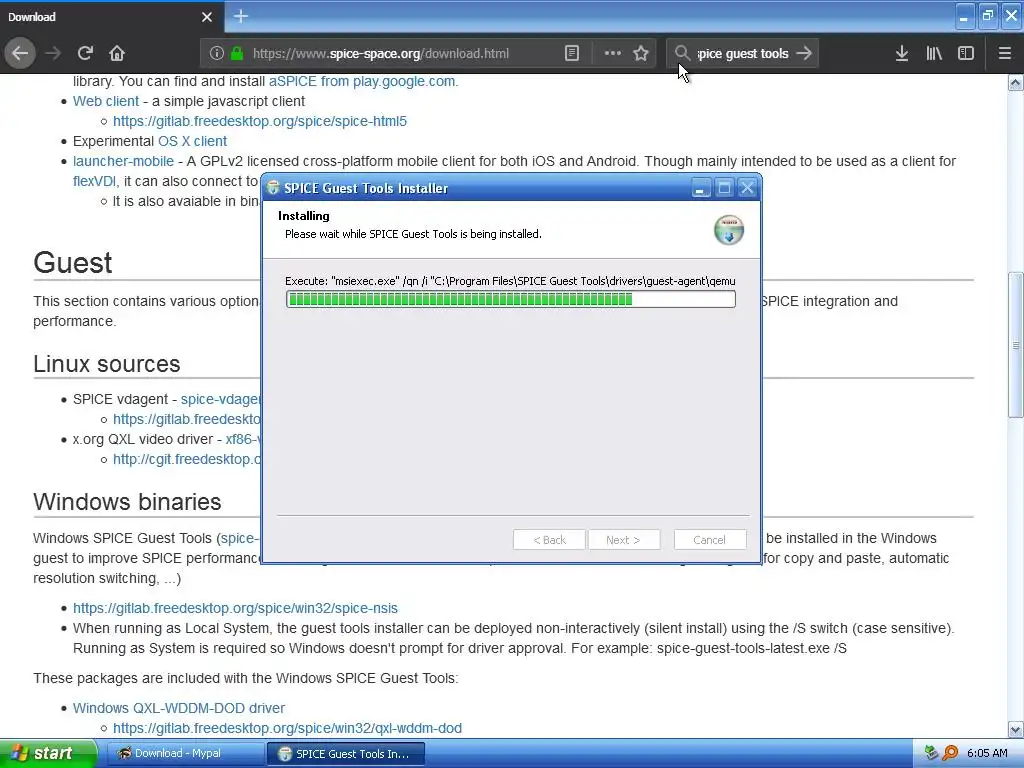Open the Windows start menu

tap(48, 754)
